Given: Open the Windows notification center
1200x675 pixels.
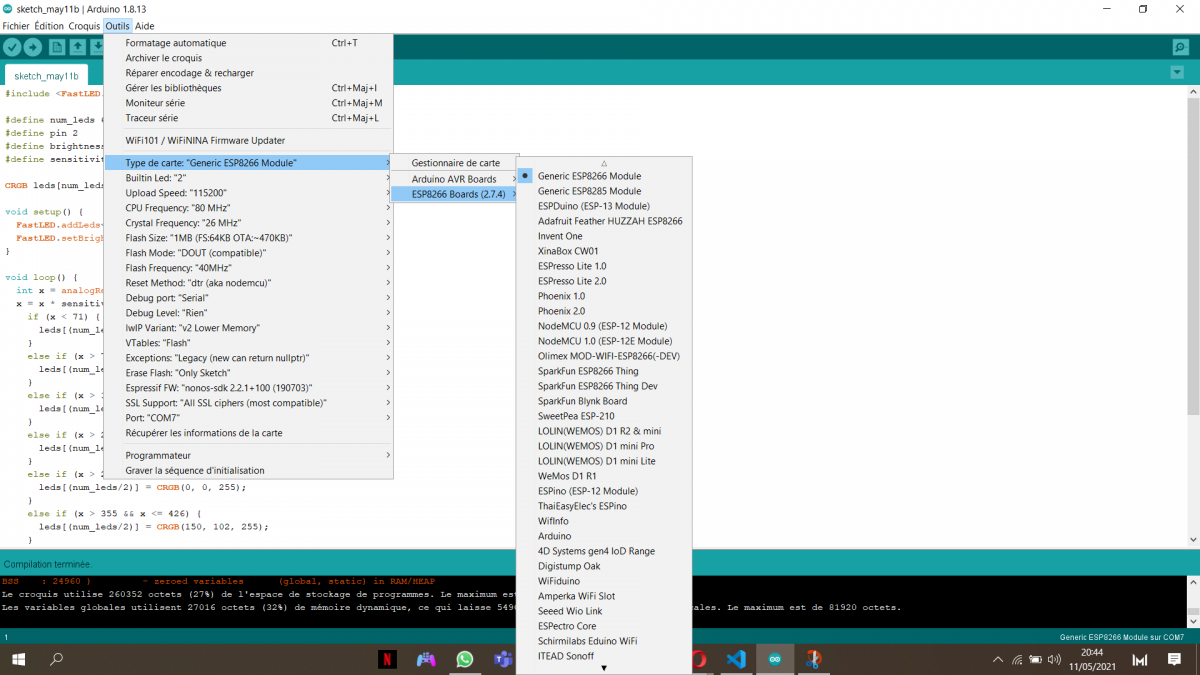Looking at the screenshot, I should [x=1176, y=660].
